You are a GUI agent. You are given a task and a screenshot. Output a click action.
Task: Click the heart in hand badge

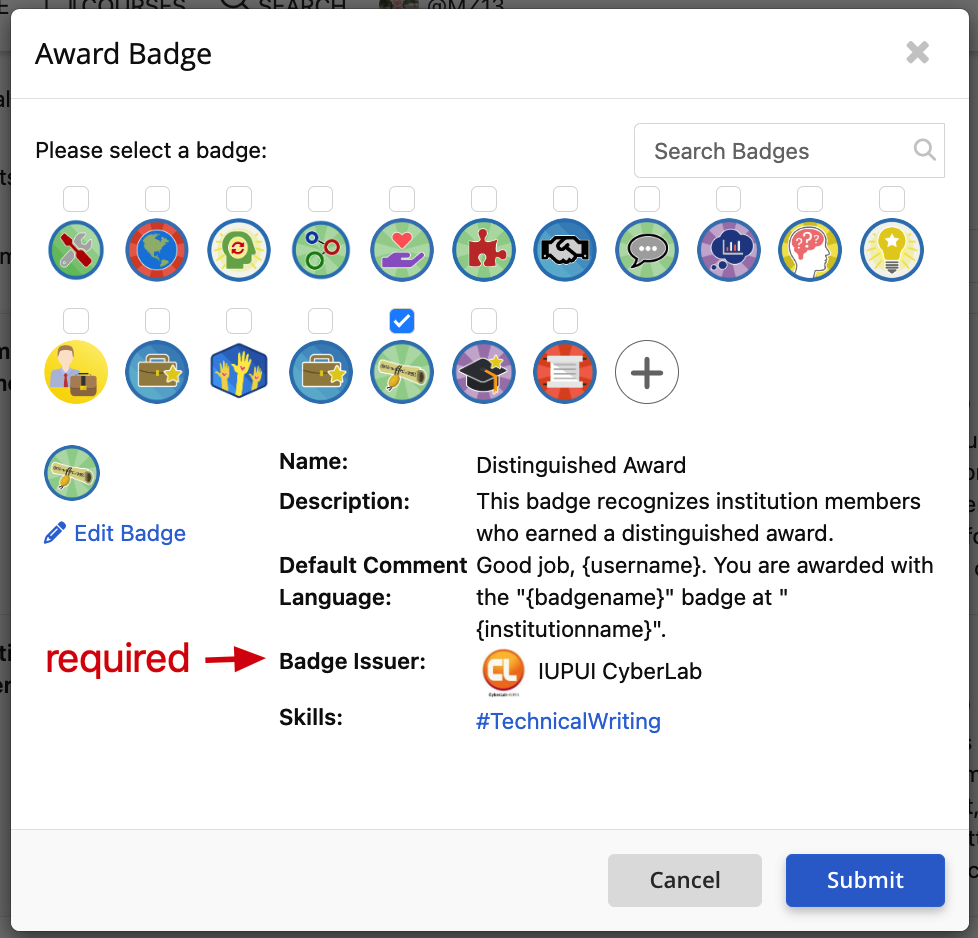pos(402,250)
